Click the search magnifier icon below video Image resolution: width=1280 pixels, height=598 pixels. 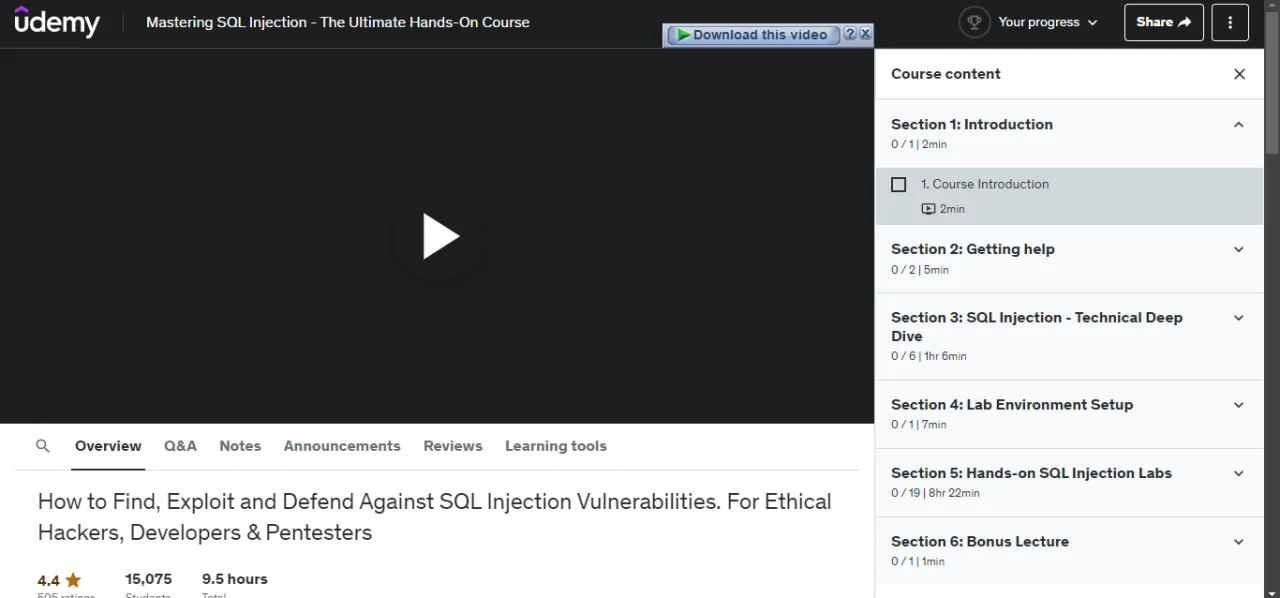(43, 446)
